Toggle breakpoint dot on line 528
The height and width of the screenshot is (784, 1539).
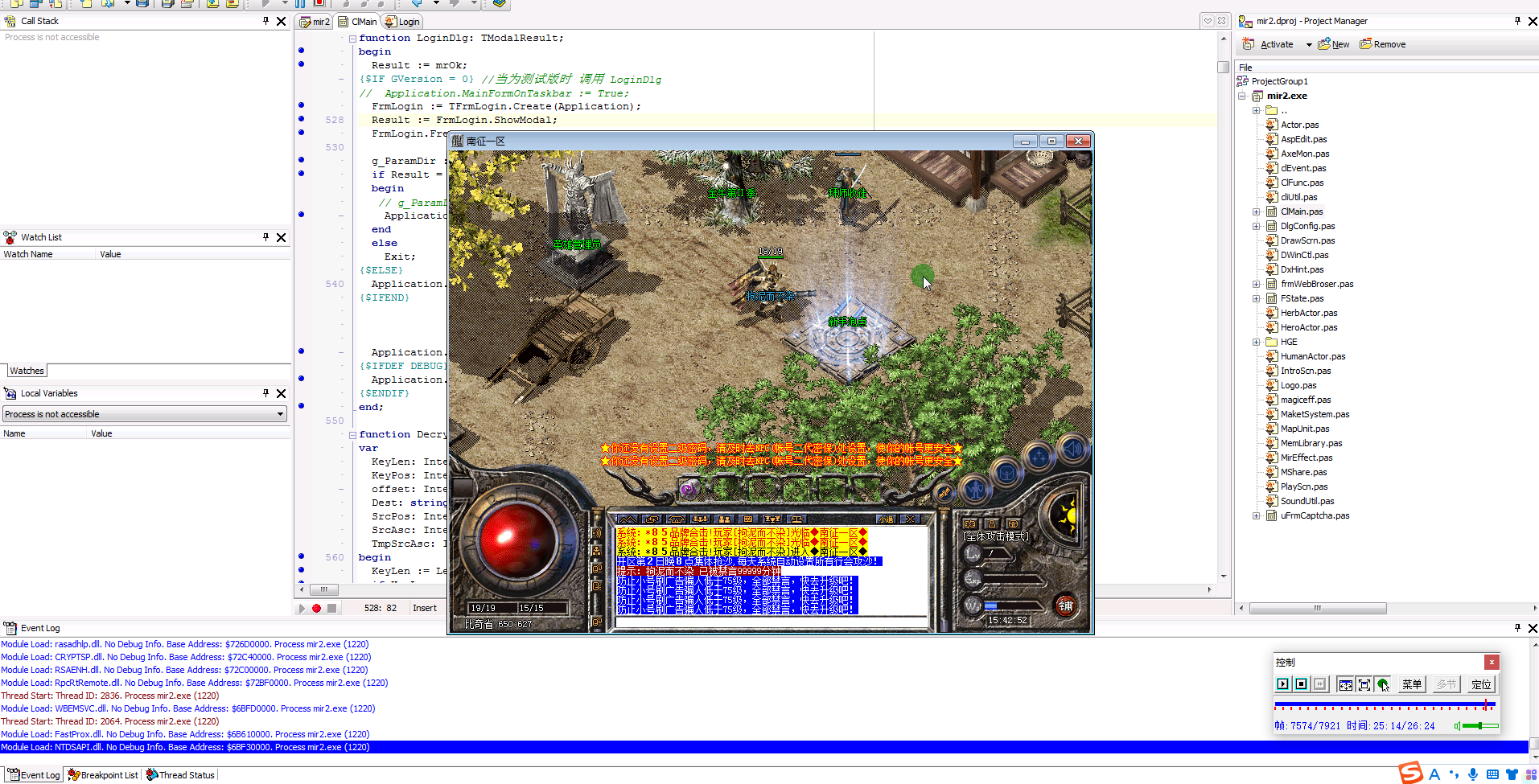point(302,119)
